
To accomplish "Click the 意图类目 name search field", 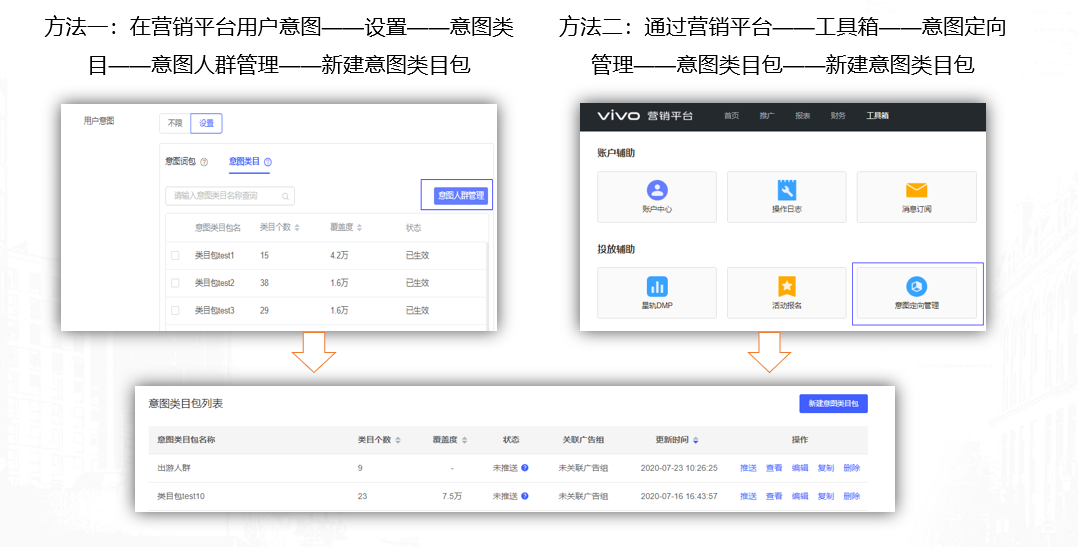I will 228,196.
